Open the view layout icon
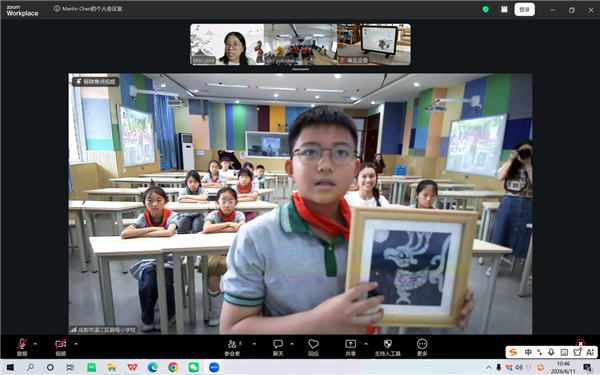The image size is (600, 375). 504,10
